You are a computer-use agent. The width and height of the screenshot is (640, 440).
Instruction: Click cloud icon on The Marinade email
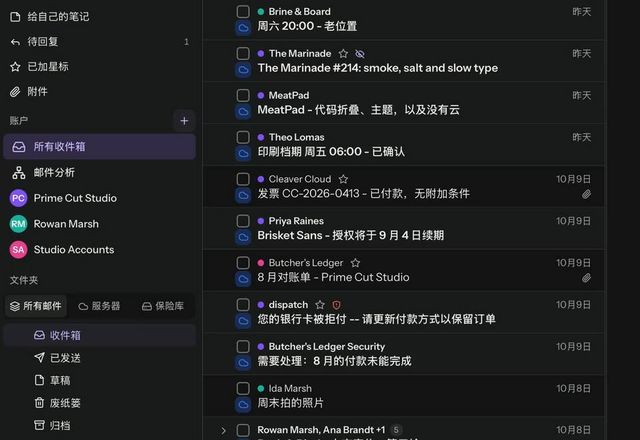243,70
